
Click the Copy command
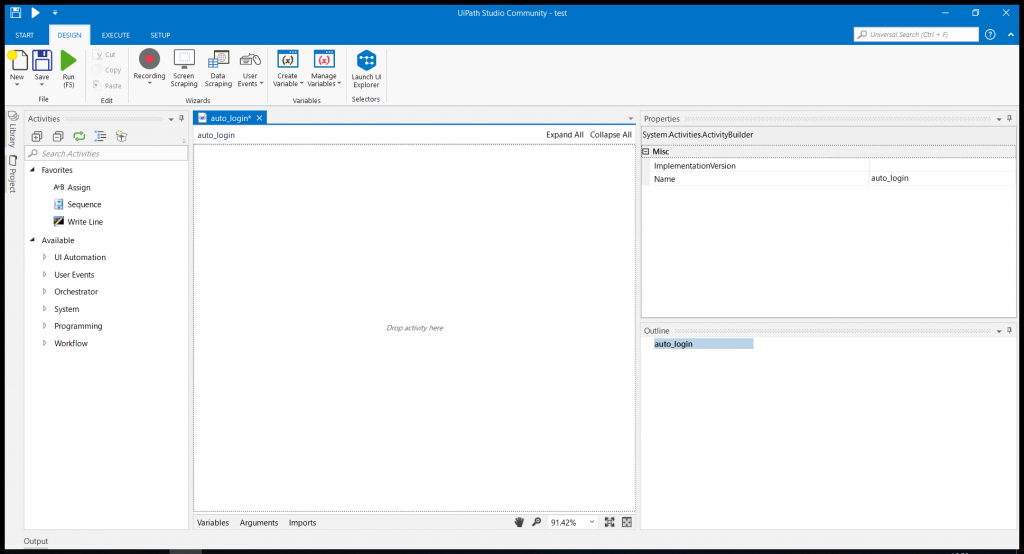108,70
